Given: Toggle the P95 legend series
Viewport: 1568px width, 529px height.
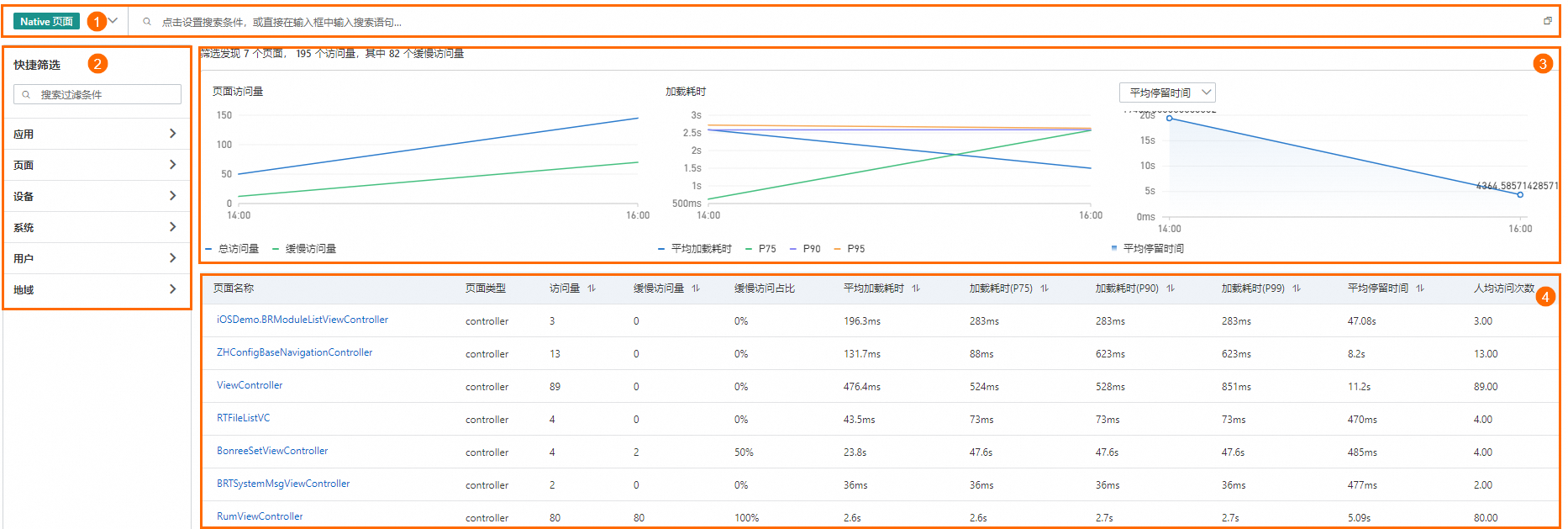Looking at the screenshot, I should coord(850,248).
